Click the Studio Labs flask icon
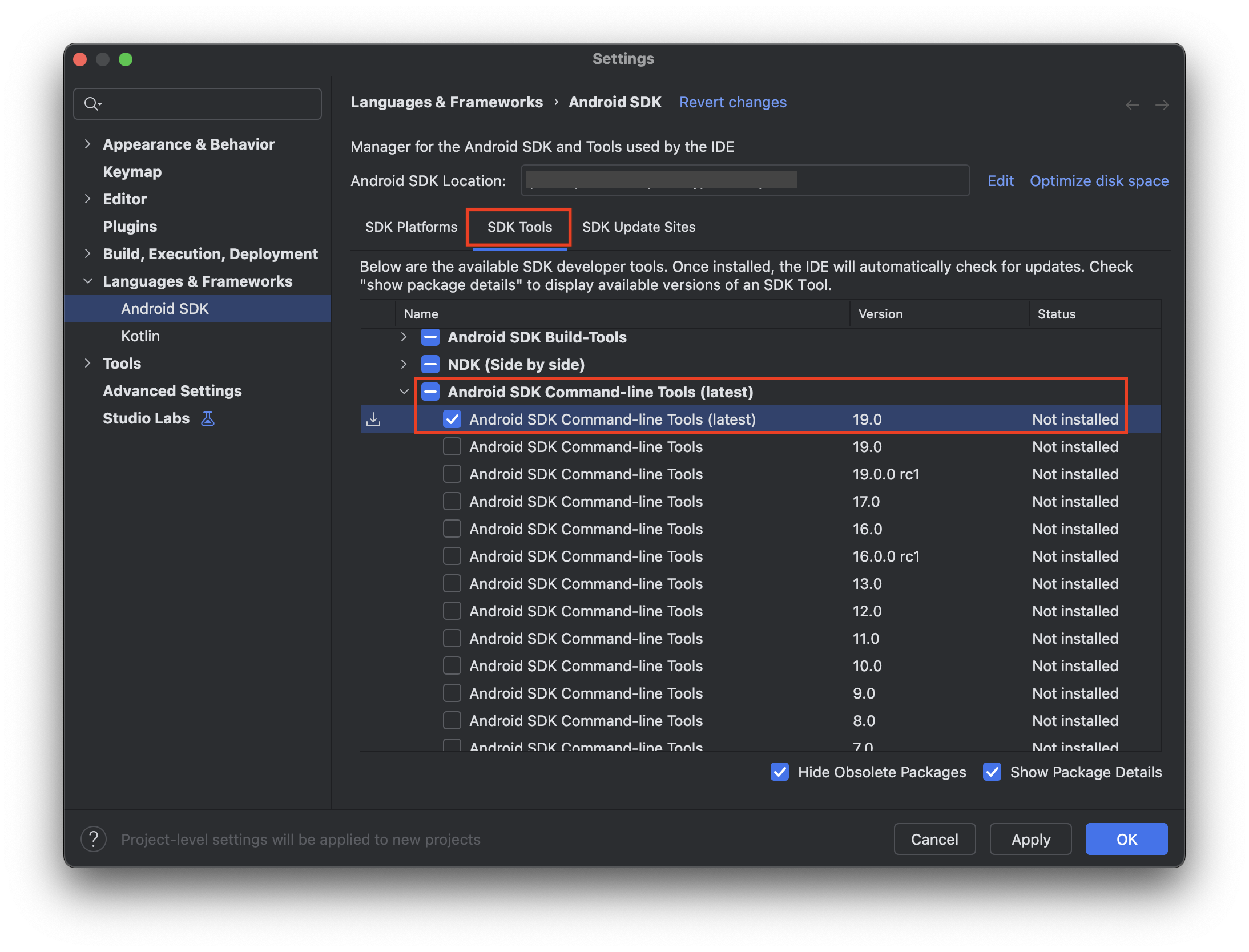This screenshot has height=952, width=1249. 208,418
